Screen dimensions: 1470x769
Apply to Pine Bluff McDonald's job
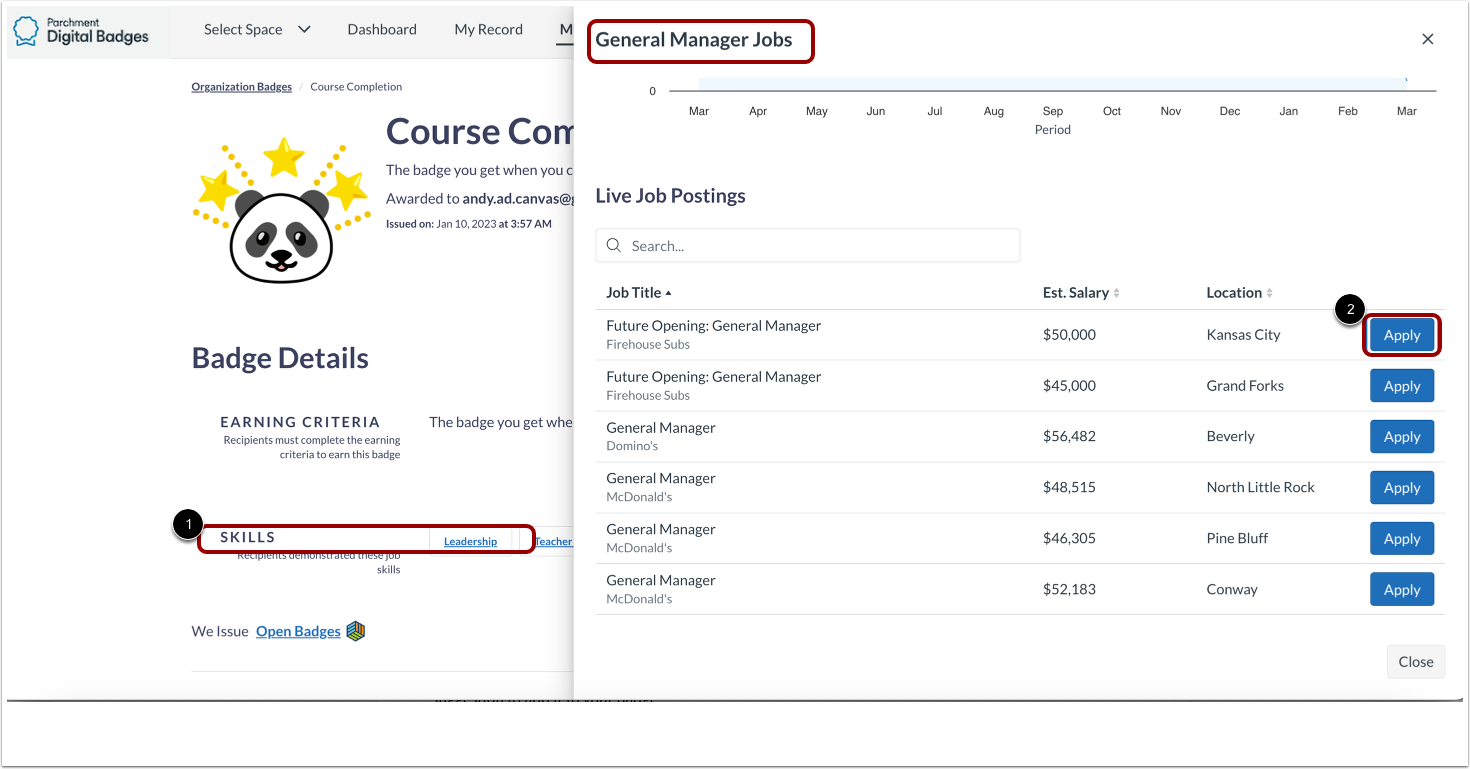point(1402,539)
